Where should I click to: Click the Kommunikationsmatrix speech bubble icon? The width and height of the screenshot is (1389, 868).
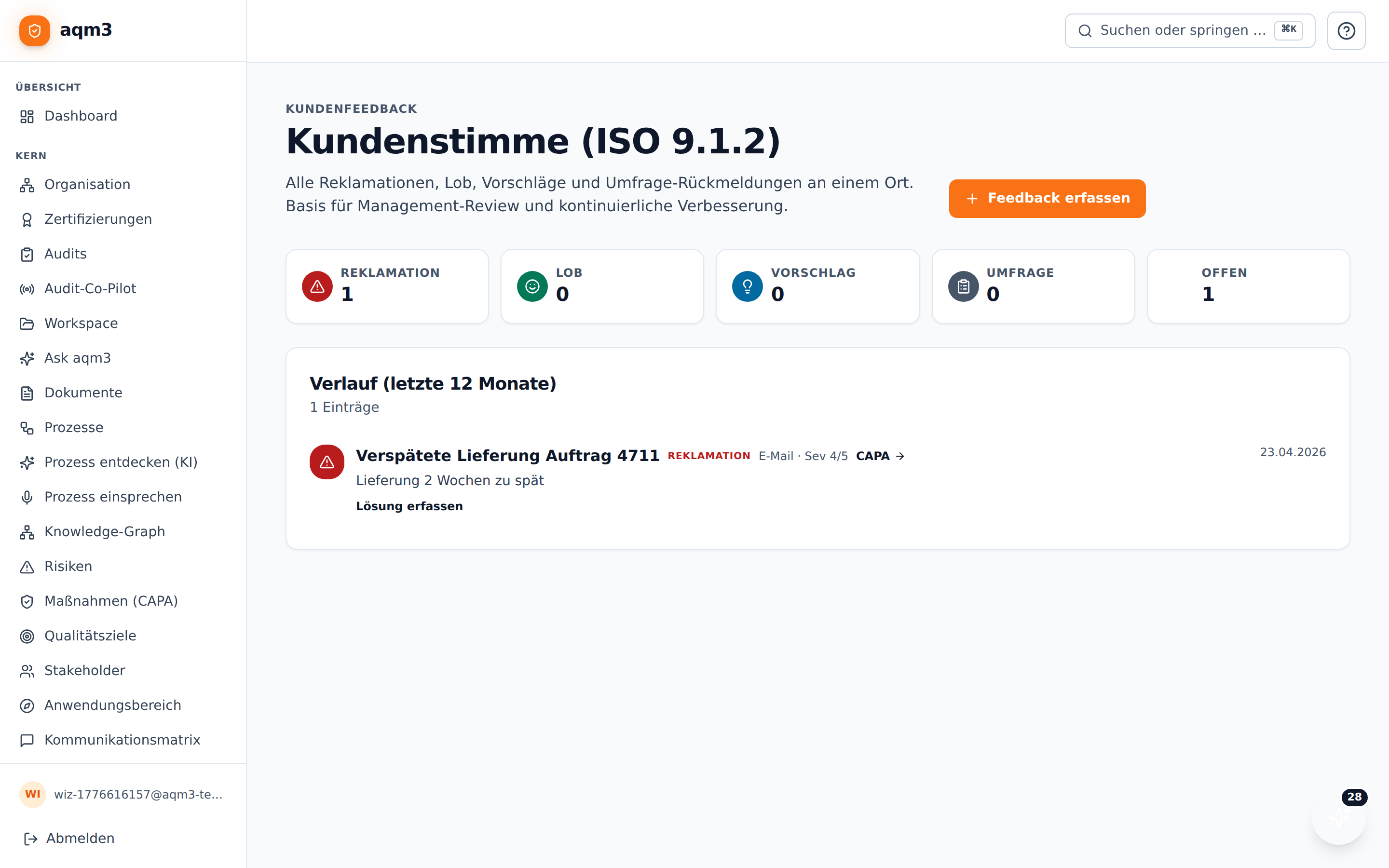point(27,741)
